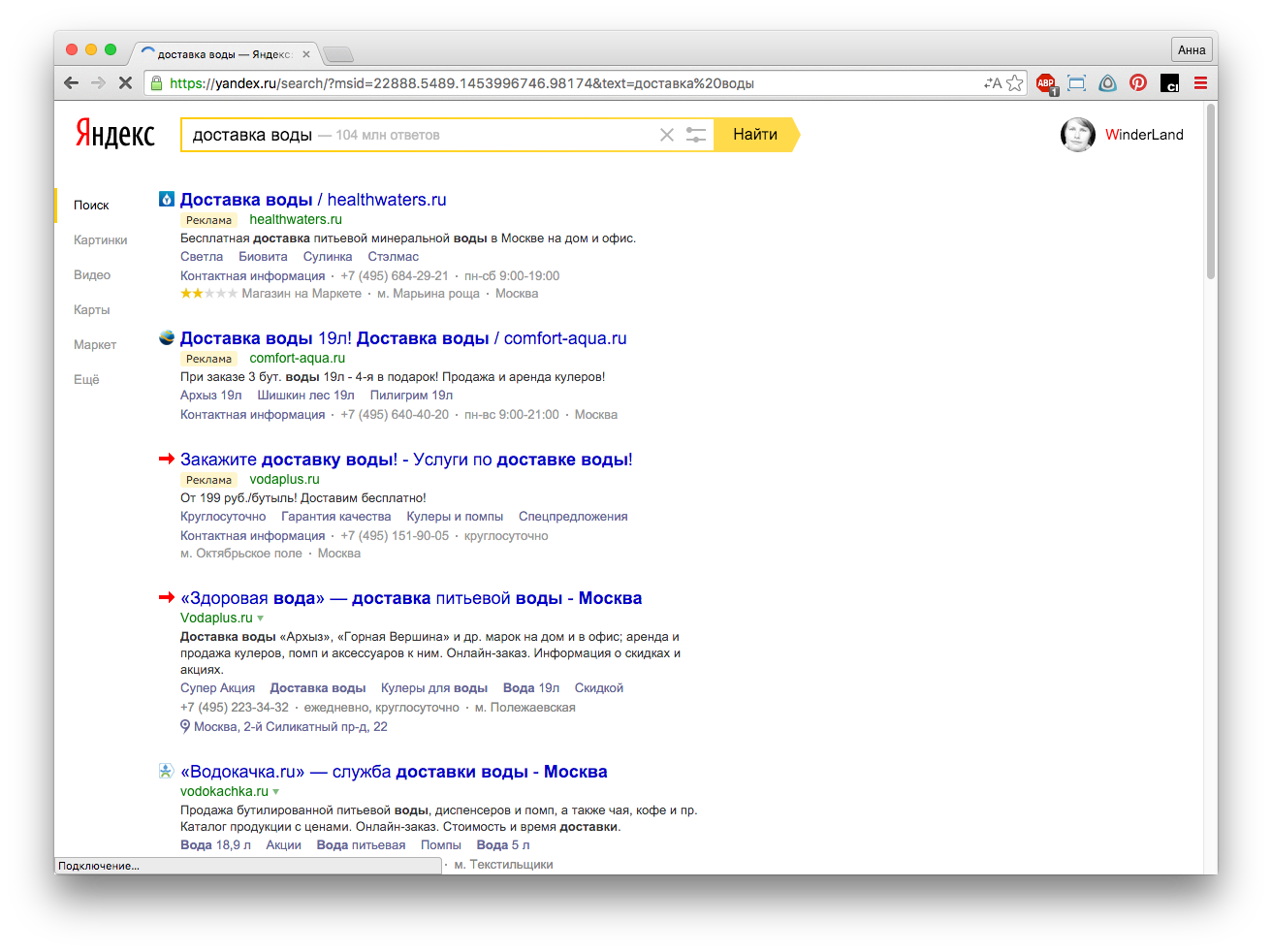Click the Adblock Plus extension icon
Image resolution: width=1272 pixels, height=952 pixels.
click(x=1045, y=83)
